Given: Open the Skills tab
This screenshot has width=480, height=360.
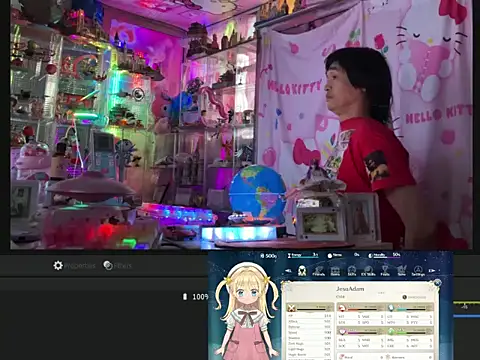Looking at the screenshot, I should [x=352, y=271].
